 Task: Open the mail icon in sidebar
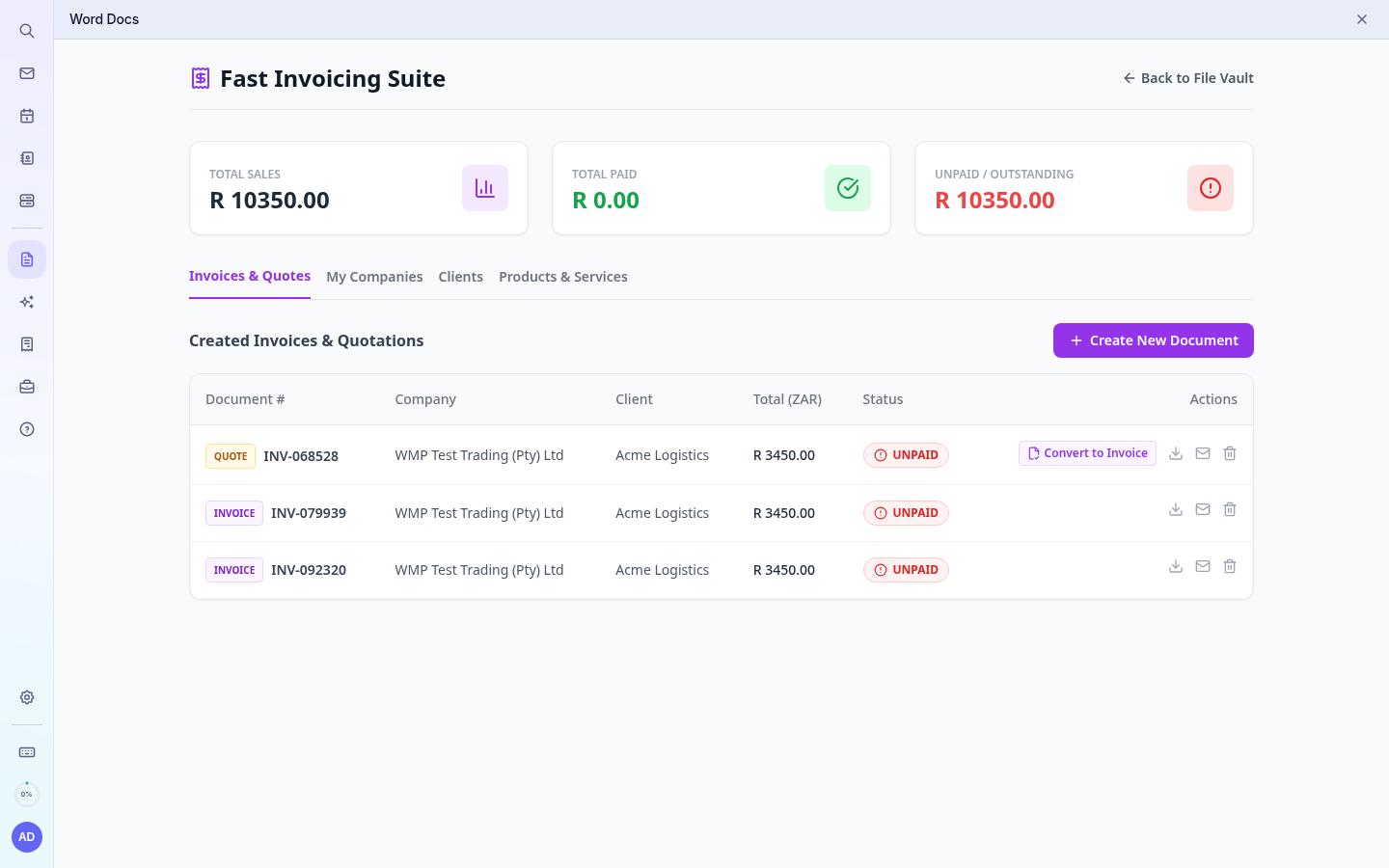[x=27, y=73]
